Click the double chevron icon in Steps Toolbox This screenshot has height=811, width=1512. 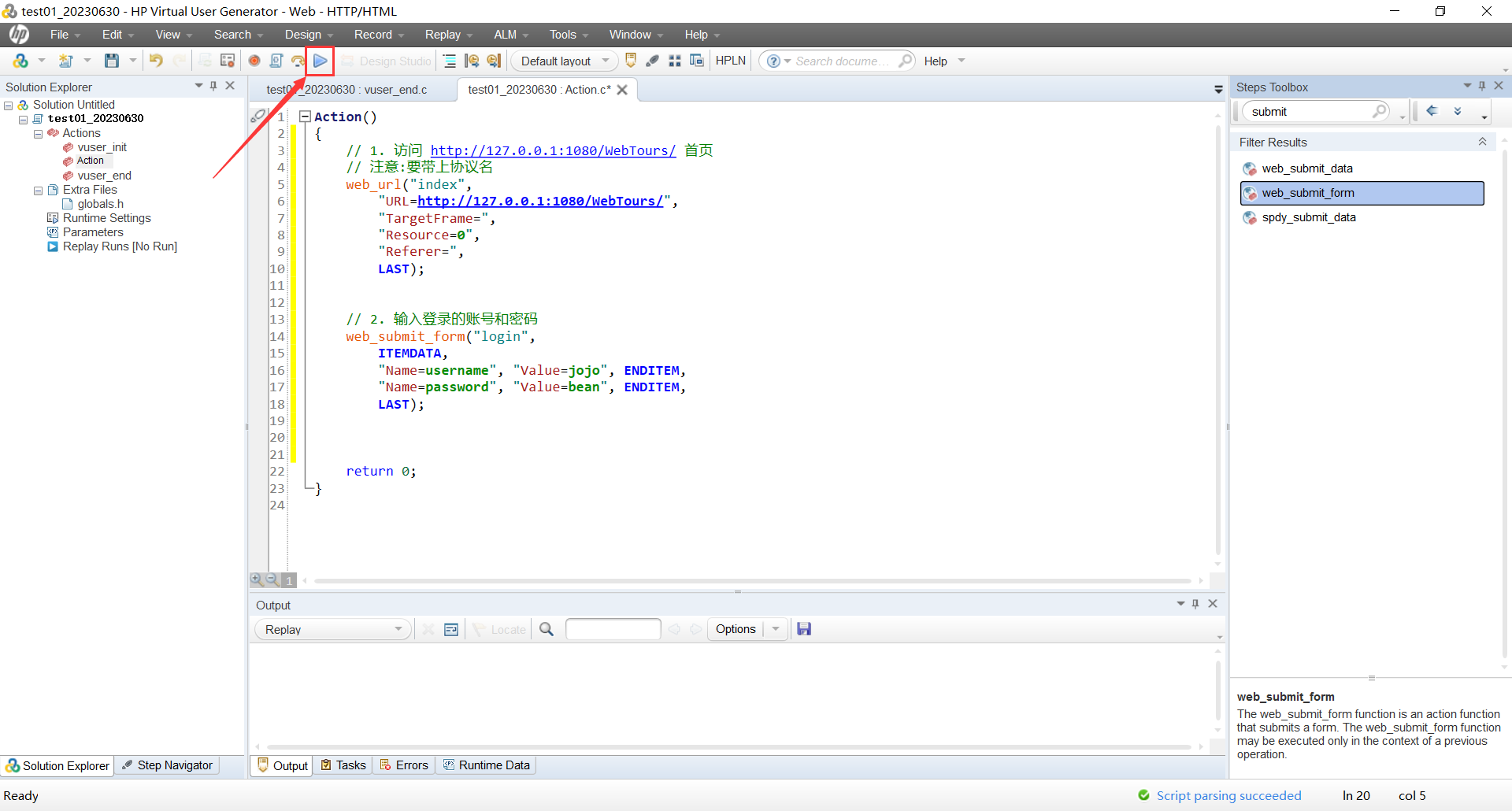click(1458, 111)
